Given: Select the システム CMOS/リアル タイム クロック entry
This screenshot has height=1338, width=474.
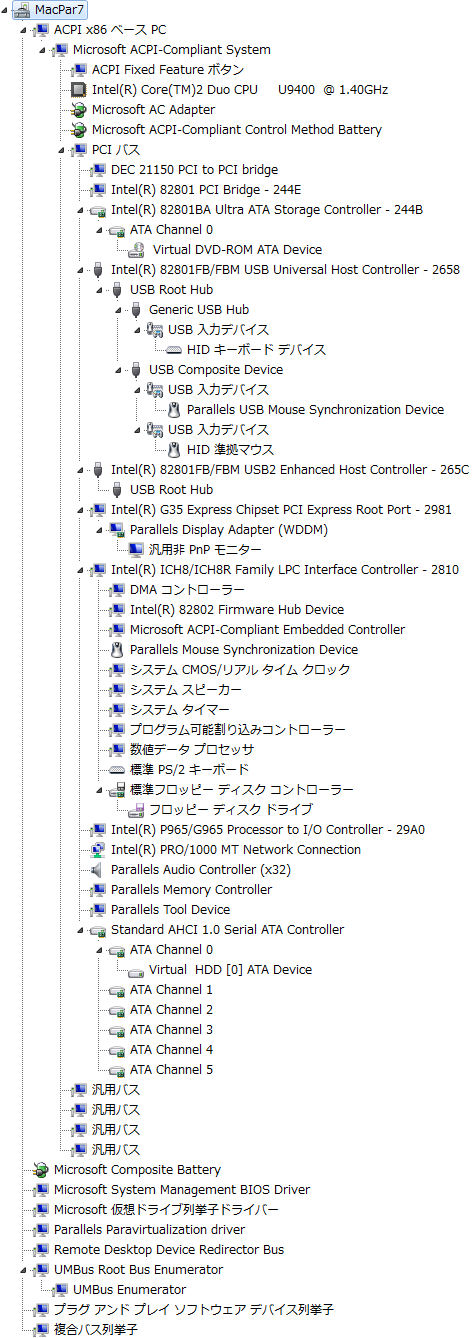Looking at the screenshot, I should point(240,670).
